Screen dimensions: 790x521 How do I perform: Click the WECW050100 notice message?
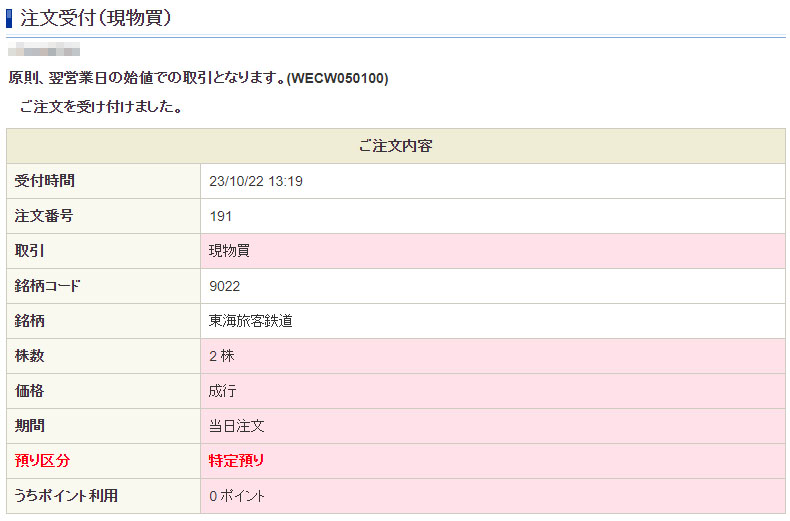click(x=198, y=78)
